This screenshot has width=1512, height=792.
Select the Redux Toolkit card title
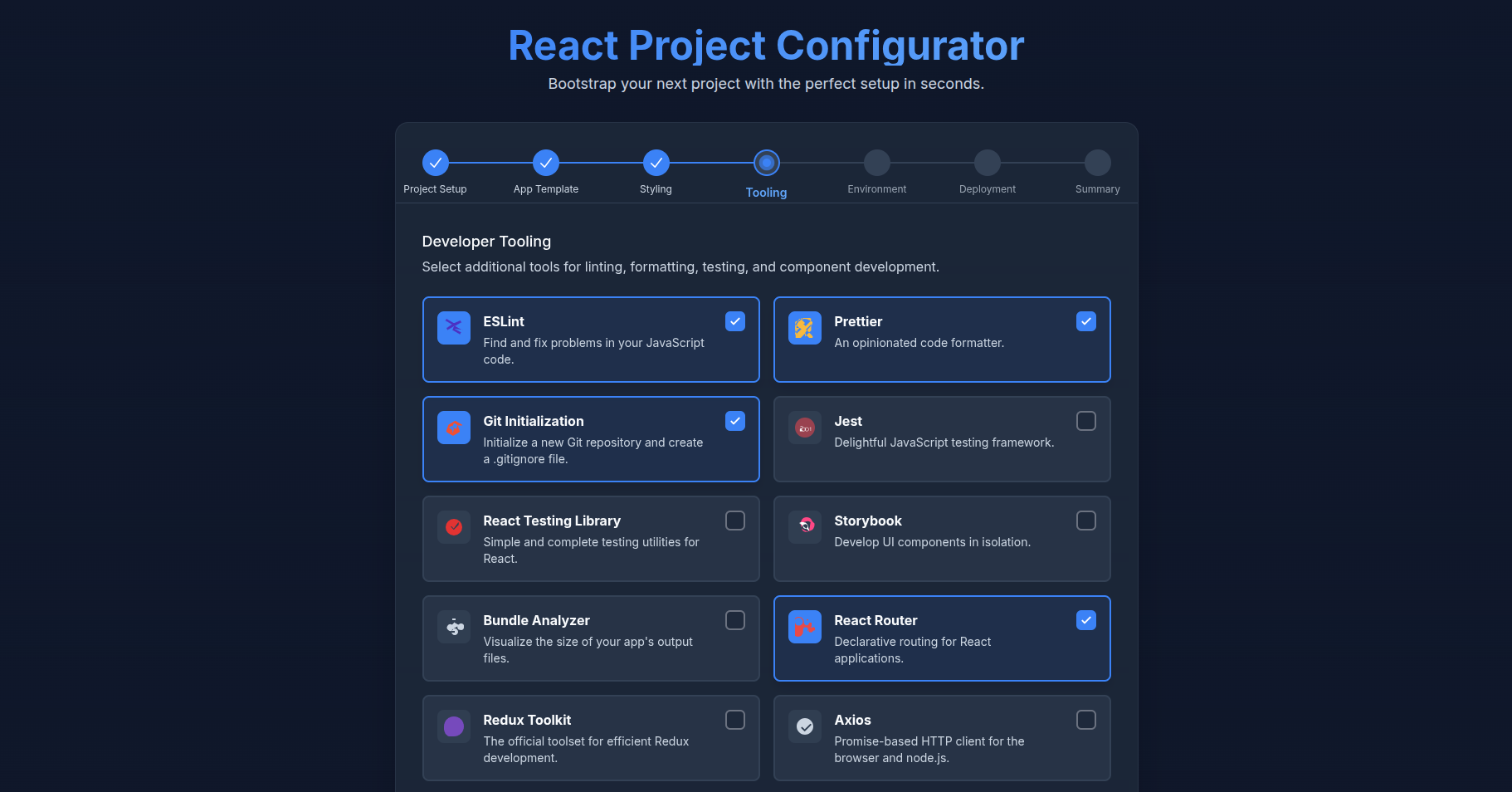[x=527, y=720]
